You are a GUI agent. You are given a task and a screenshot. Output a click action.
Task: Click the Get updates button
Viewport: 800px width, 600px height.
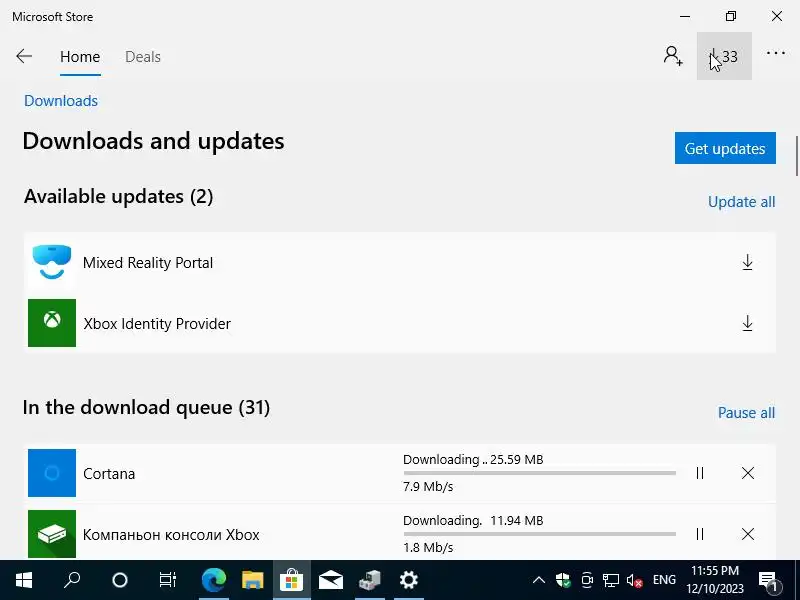[x=725, y=148]
